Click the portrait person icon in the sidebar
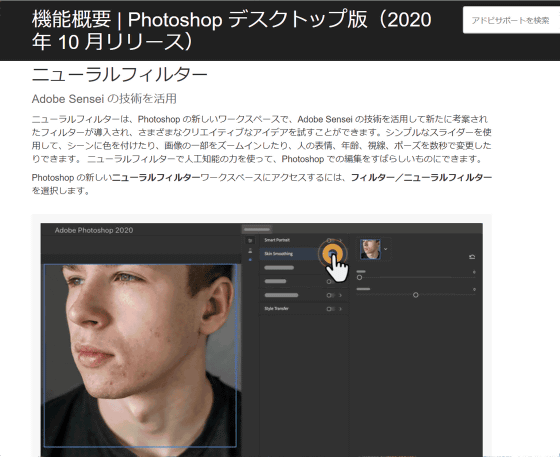 point(250,251)
